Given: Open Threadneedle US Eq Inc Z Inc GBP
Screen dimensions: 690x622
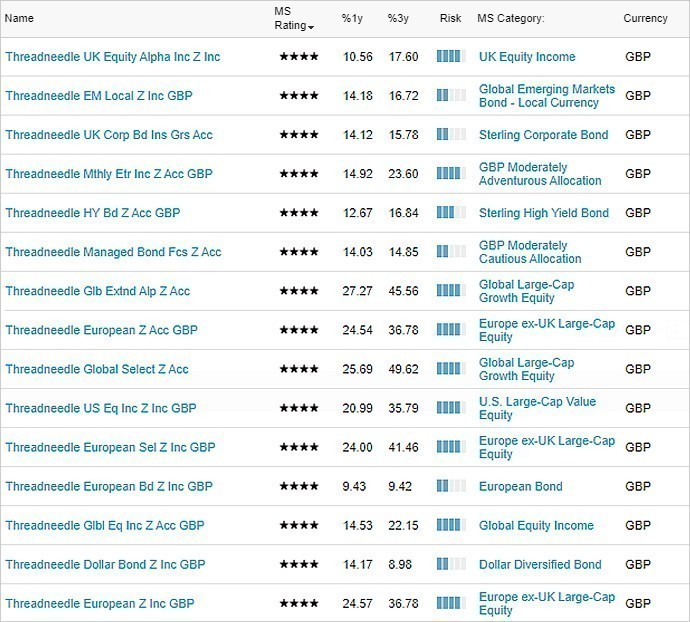Looking at the screenshot, I should (101, 408).
